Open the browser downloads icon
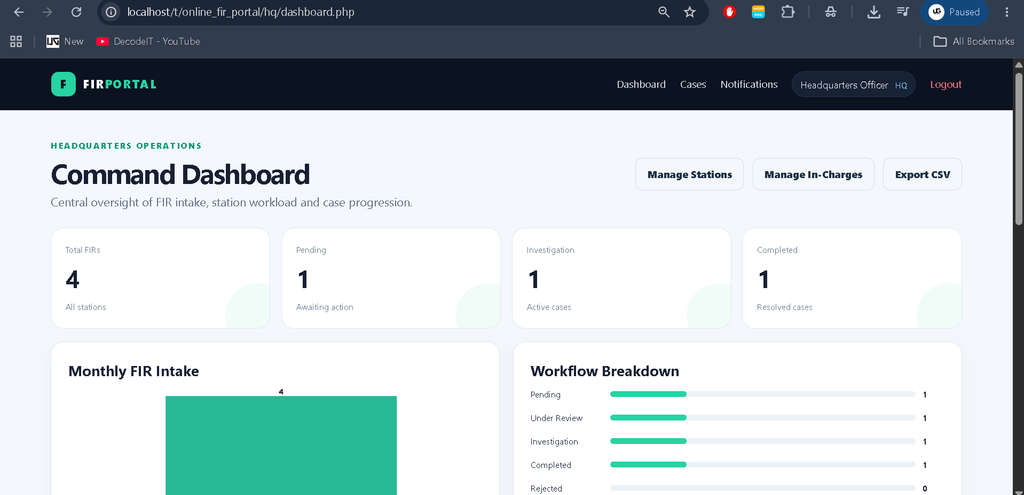Image resolution: width=1024 pixels, height=495 pixels. pyautogui.click(x=873, y=12)
